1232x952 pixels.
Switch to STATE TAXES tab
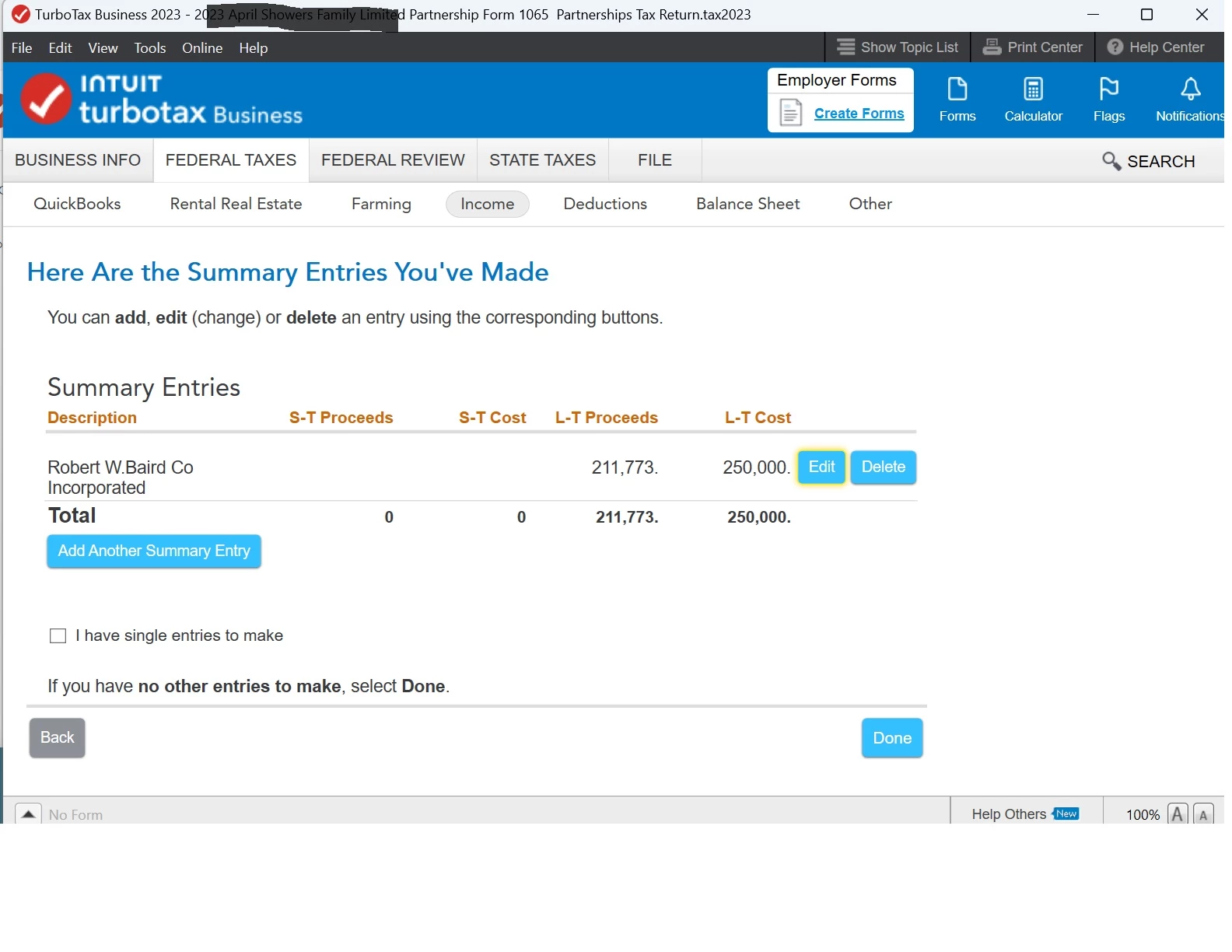click(x=542, y=160)
